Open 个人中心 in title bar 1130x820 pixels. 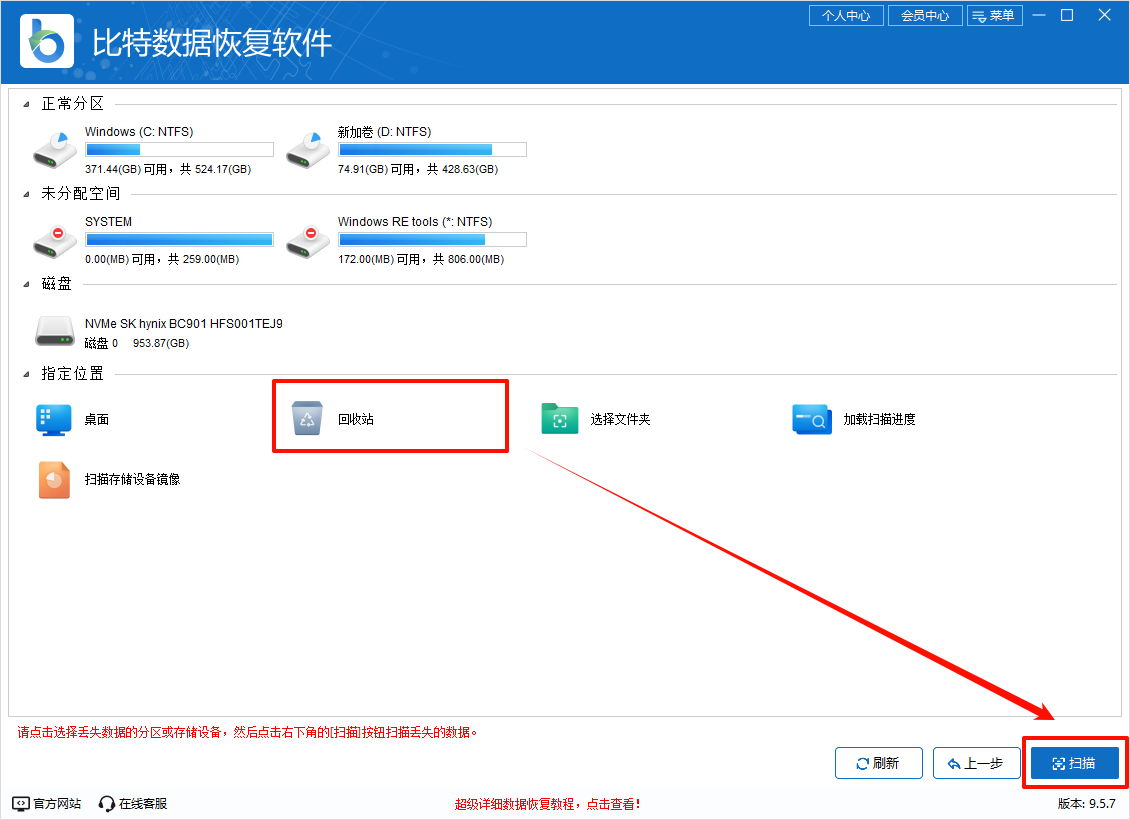[846, 16]
